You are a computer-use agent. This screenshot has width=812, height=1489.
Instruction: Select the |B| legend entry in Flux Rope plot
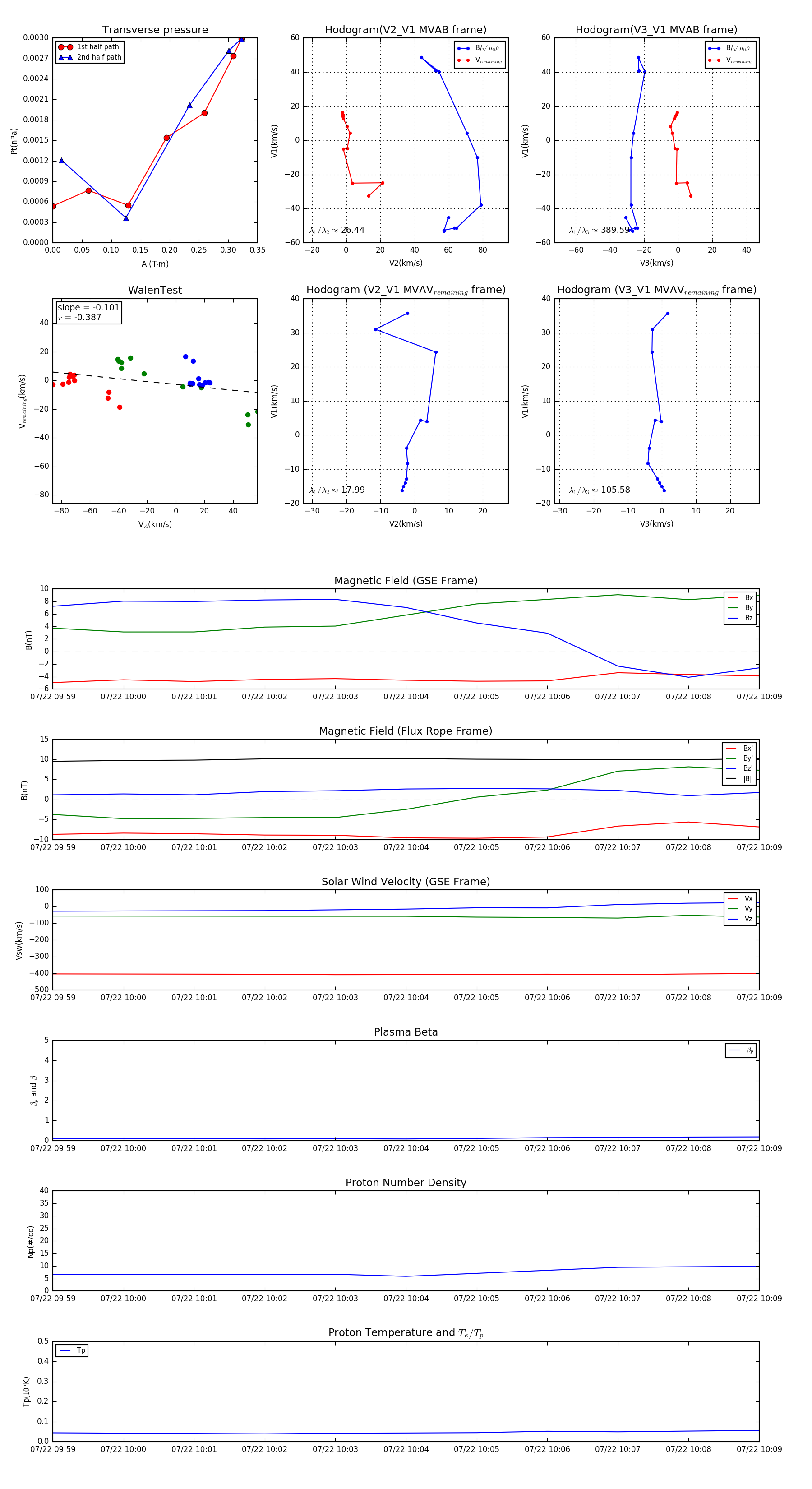click(739, 779)
